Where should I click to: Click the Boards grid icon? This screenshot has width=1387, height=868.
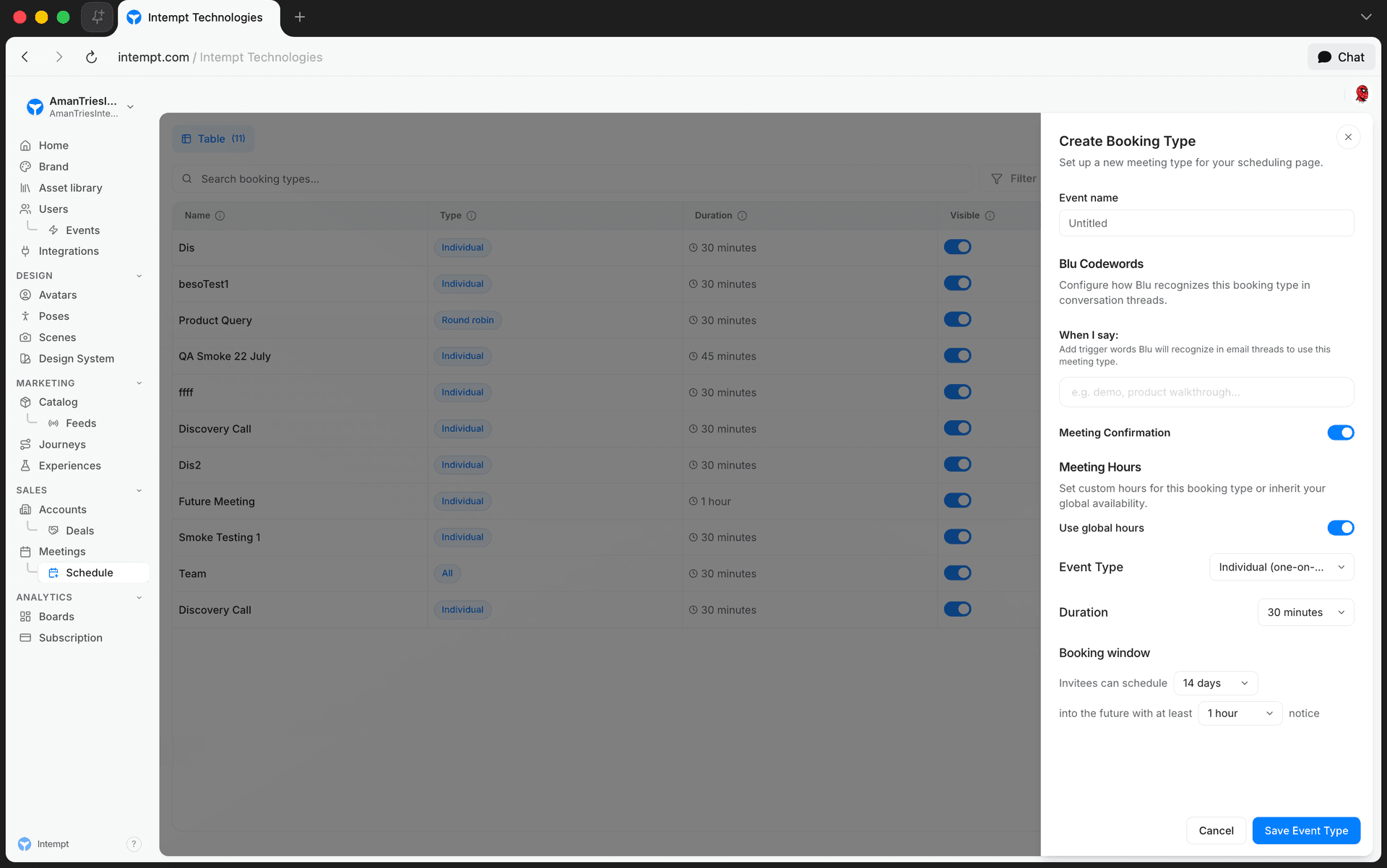pos(25,616)
